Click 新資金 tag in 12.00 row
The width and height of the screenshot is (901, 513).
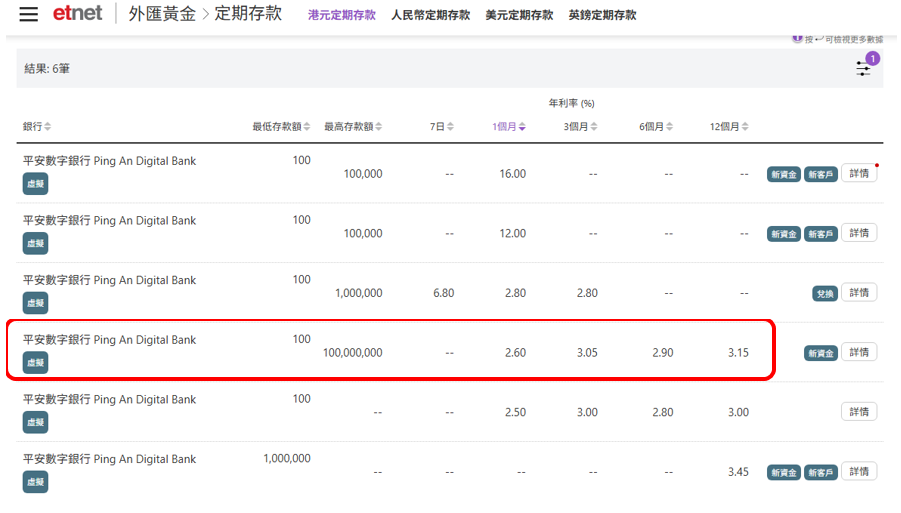click(783, 234)
